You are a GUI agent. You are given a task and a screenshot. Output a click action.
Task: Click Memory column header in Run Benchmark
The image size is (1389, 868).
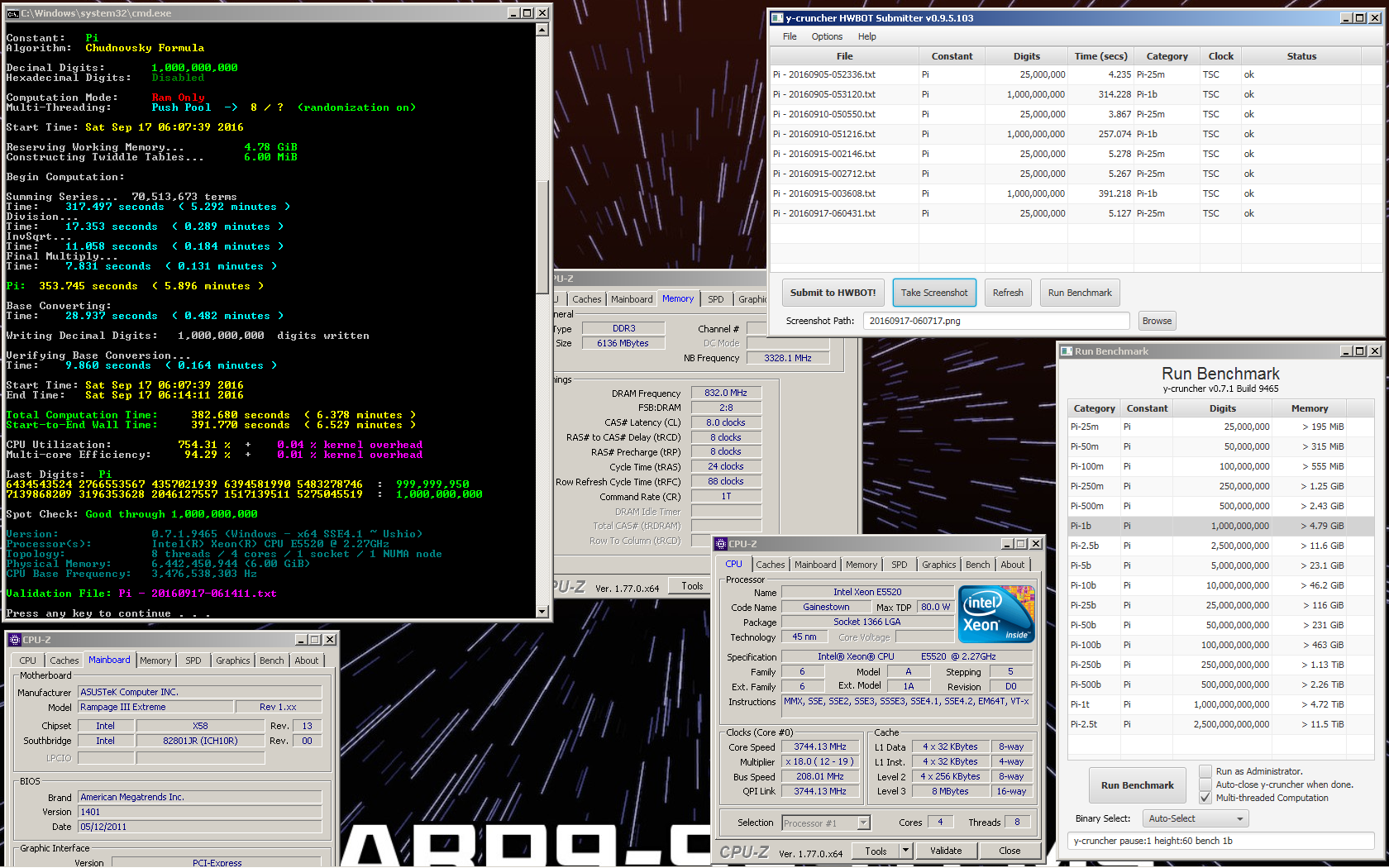(x=1310, y=408)
